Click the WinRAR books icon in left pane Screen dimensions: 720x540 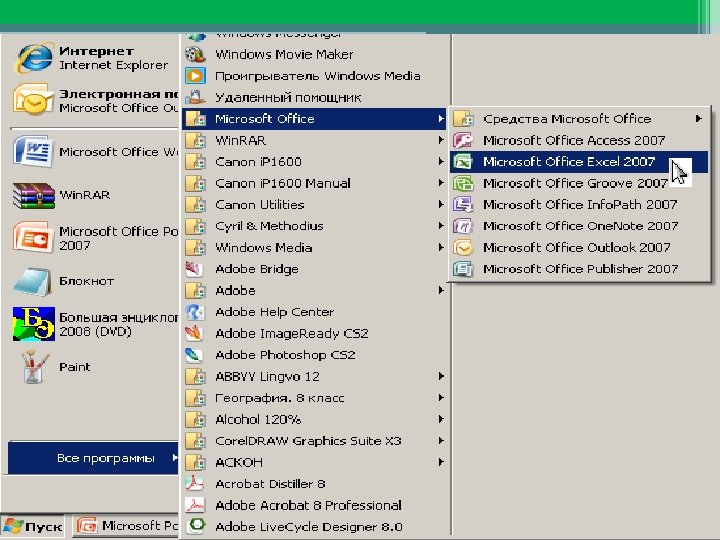tap(34, 195)
